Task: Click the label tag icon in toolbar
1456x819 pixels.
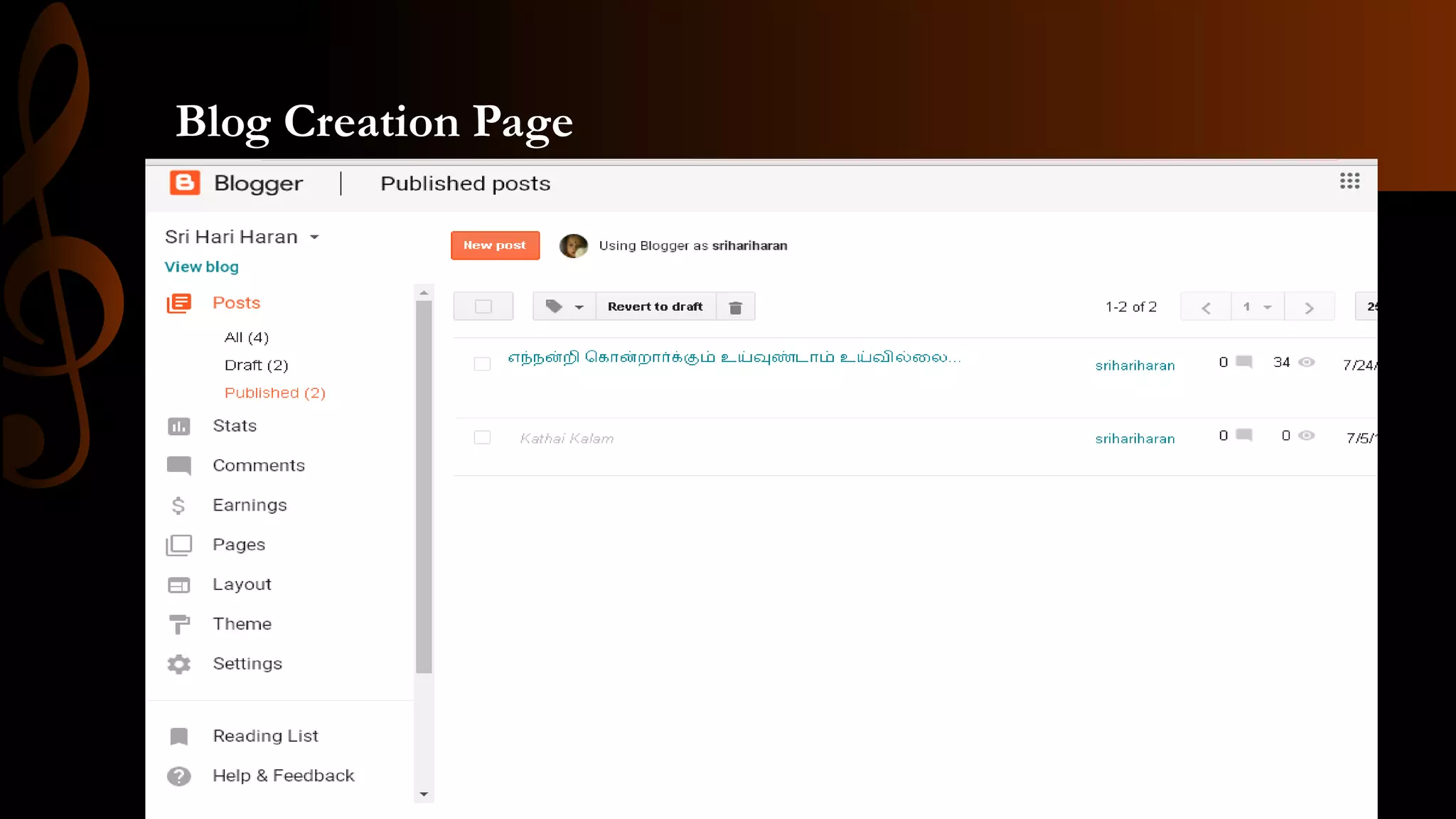Action: 554,306
